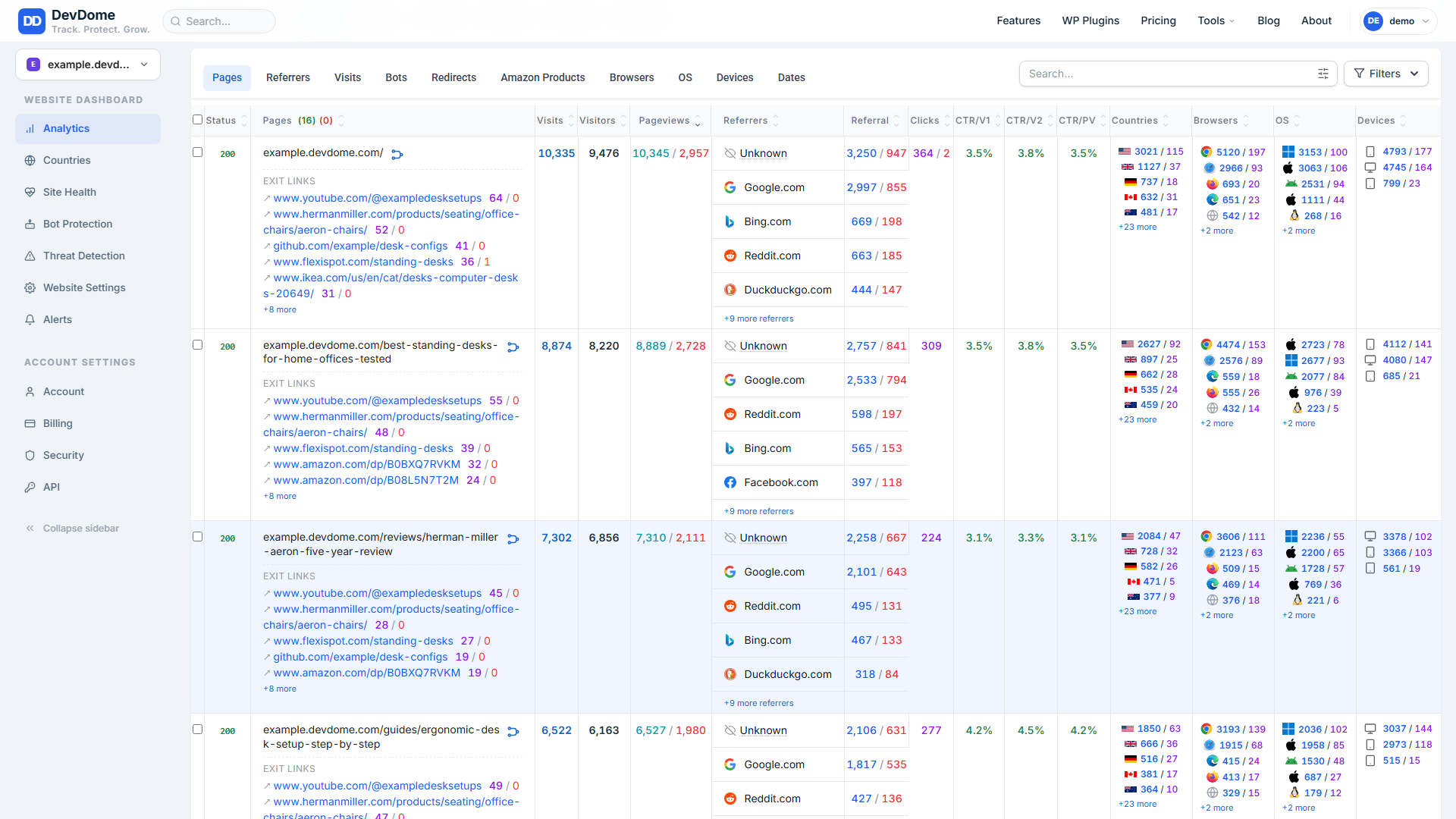Click Website Settings gear icon

click(x=30, y=288)
